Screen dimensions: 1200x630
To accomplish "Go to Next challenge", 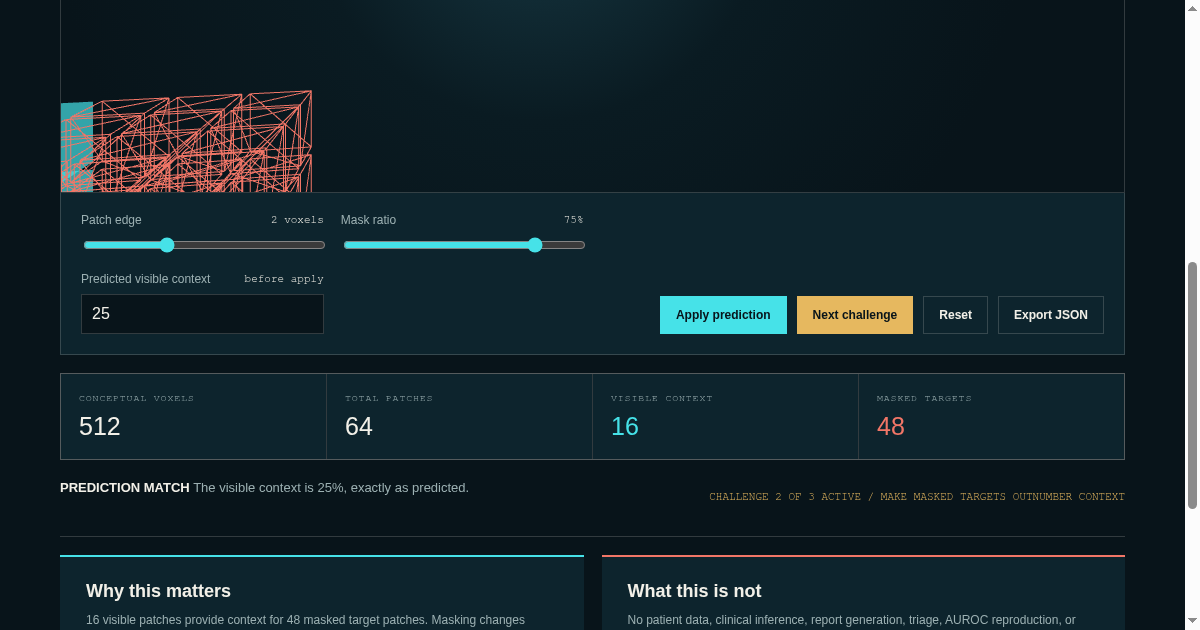I will [x=855, y=315].
